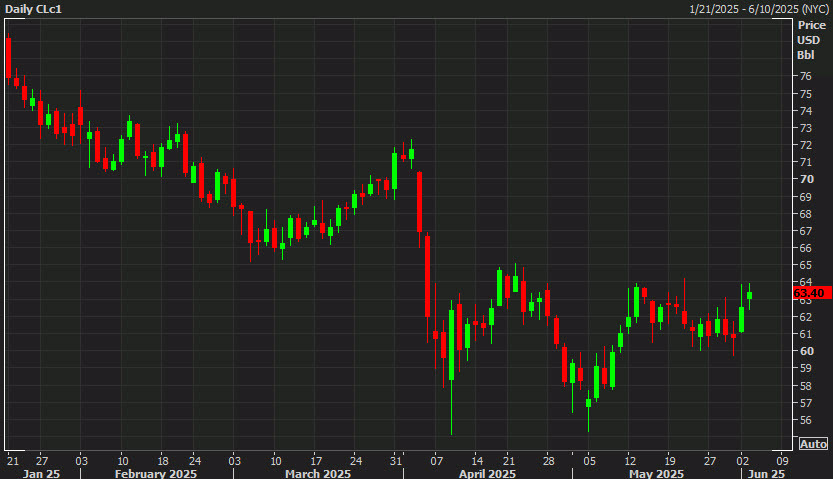The height and width of the screenshot is (479, 833).
Task: Click price level 61 on the axis
Action: (805, 334)
